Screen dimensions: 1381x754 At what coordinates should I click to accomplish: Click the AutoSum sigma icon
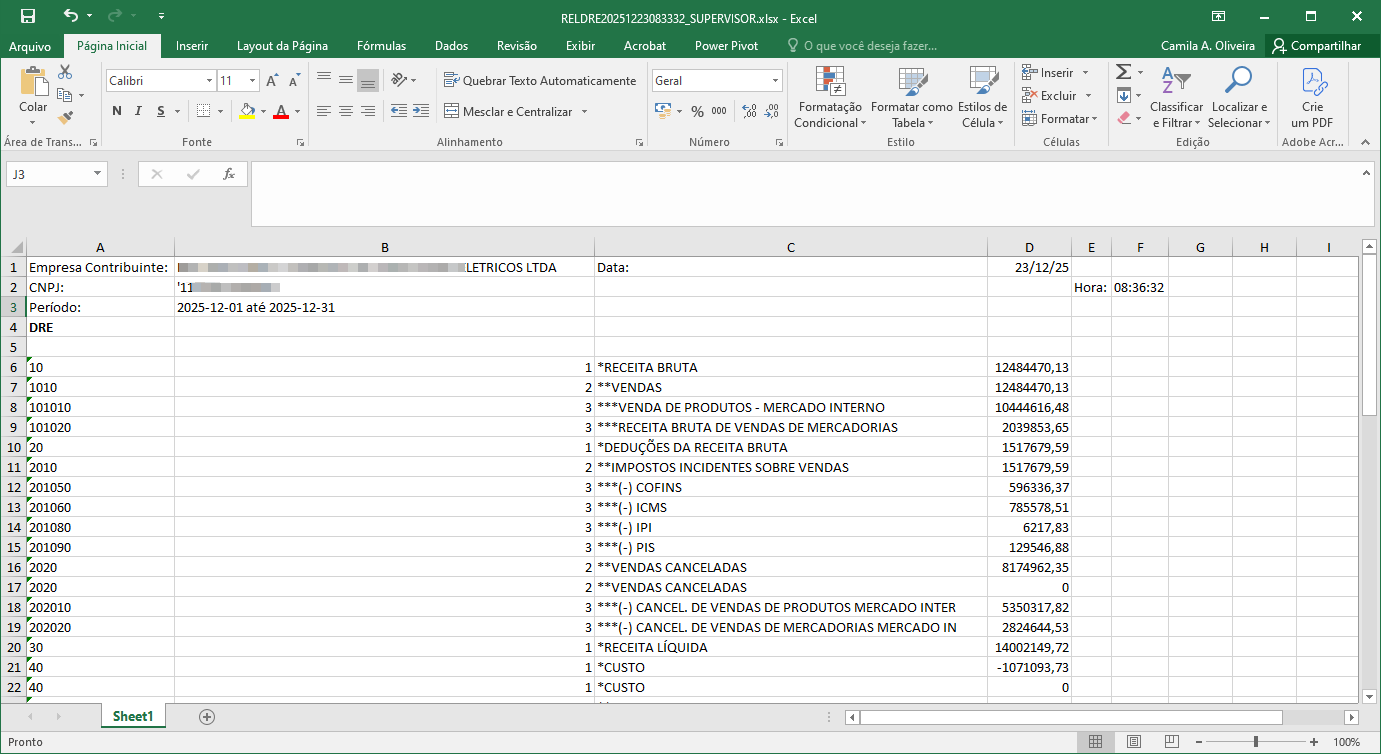point(1124,72)
